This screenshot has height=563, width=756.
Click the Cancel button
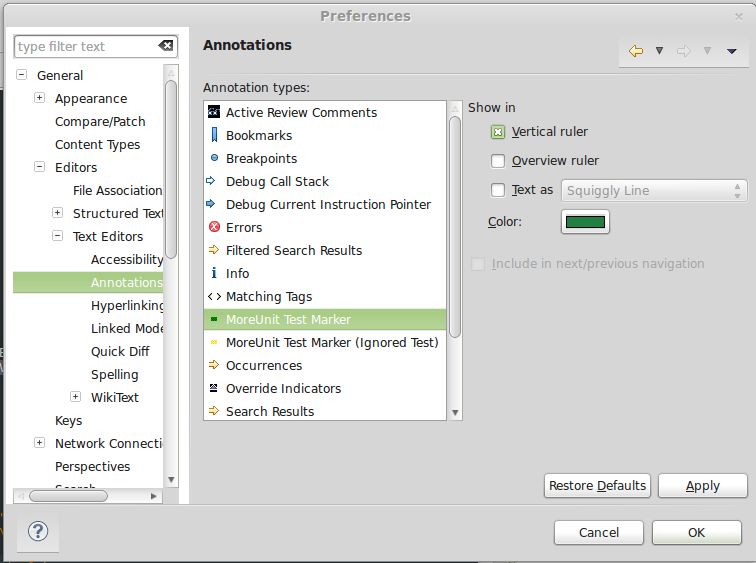pos(598,532)
